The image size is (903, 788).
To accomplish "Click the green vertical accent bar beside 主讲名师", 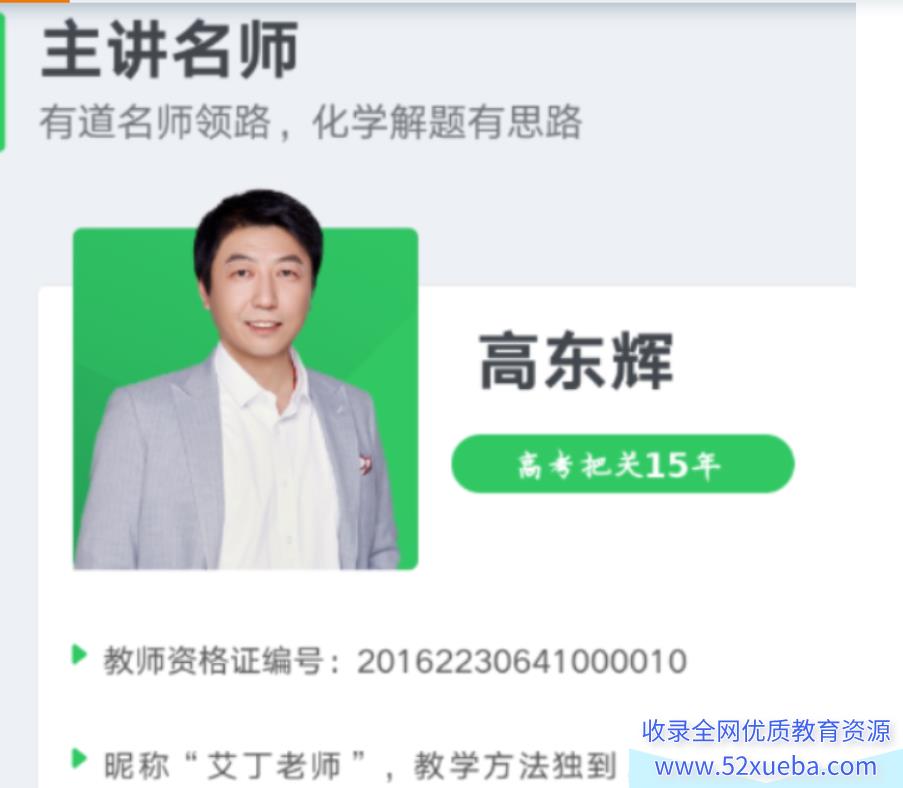I will coord(2,82).
